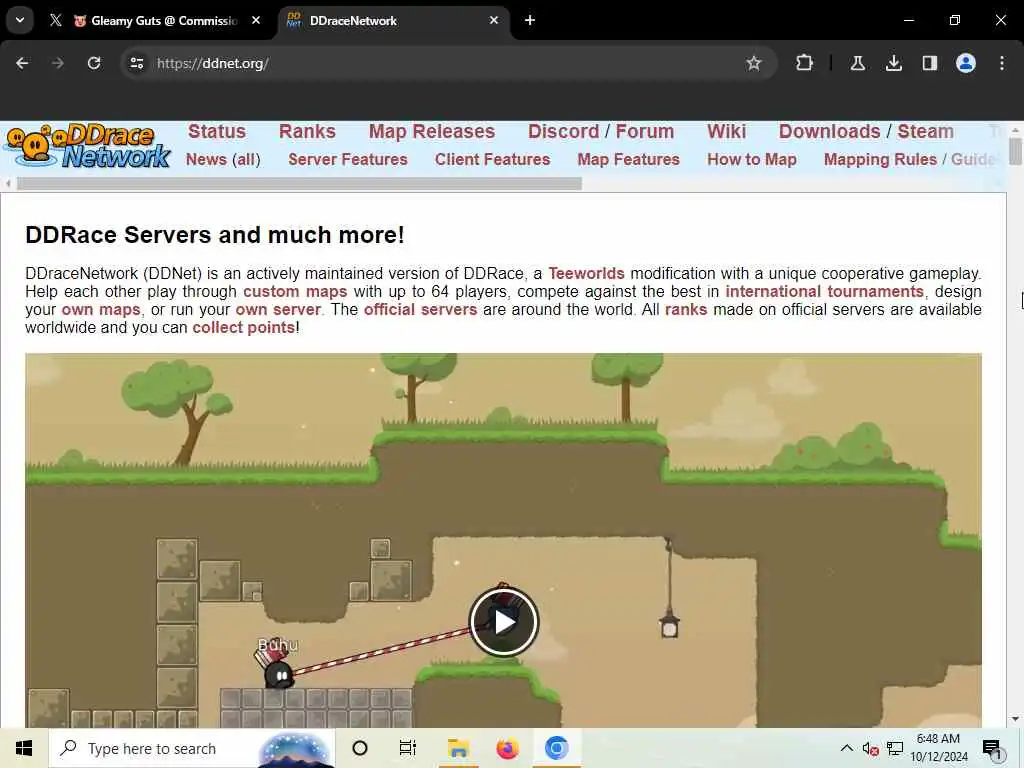The width and height of the screenshot is (1024, 768).
Task: Show hidden system tray icons
Action: tap(846, 748)
